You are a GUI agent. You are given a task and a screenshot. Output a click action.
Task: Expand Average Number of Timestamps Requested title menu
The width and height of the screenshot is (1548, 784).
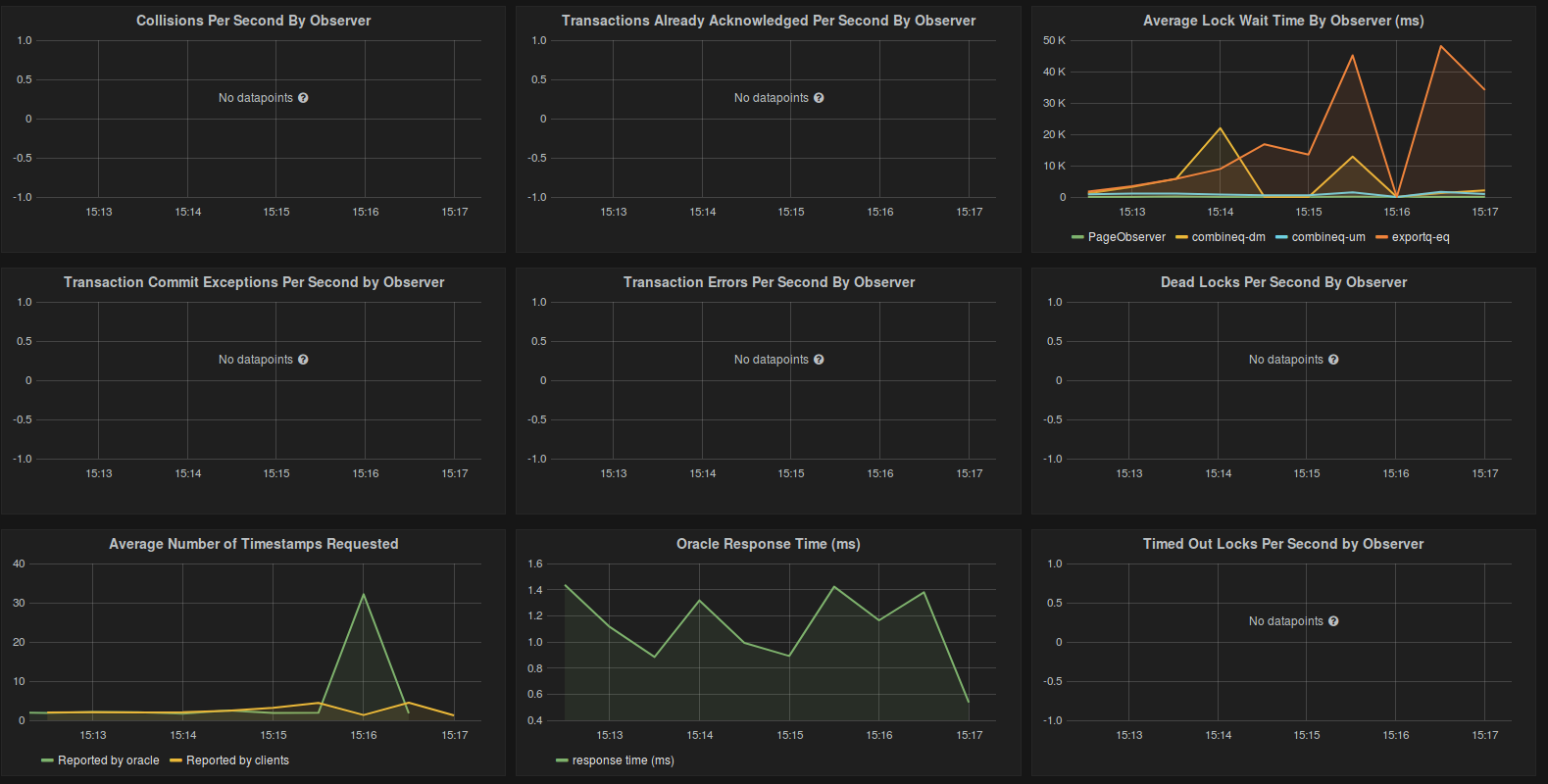253,544
